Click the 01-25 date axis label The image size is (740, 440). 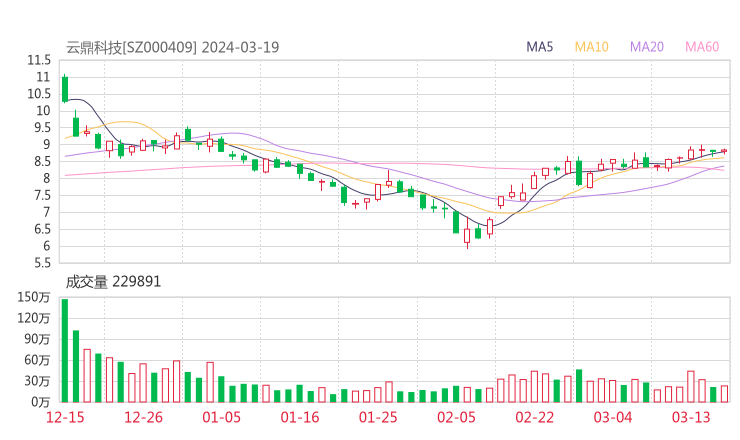(x=378, y=417)
